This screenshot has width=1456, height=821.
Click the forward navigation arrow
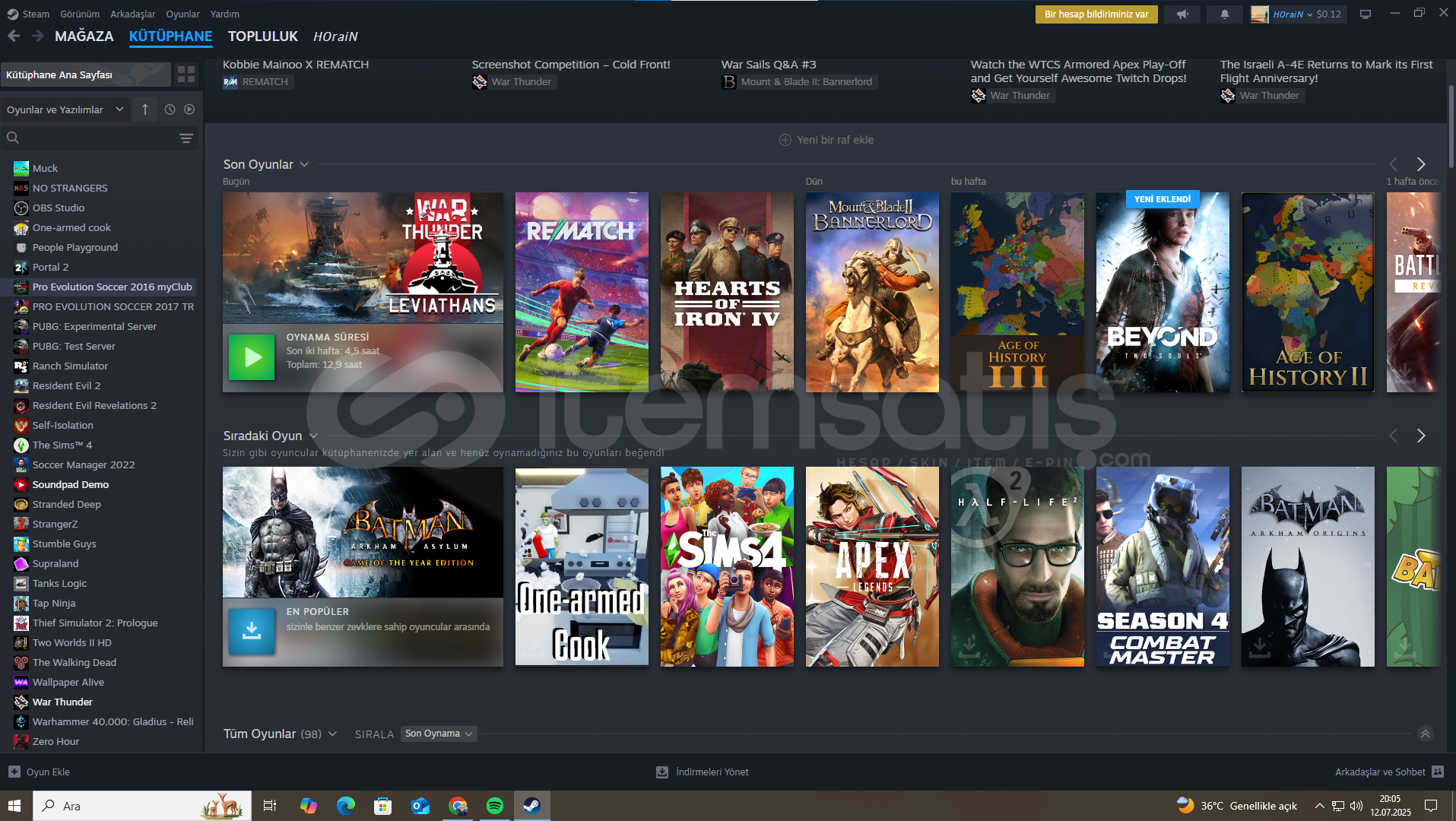click(x=37, y=36)
